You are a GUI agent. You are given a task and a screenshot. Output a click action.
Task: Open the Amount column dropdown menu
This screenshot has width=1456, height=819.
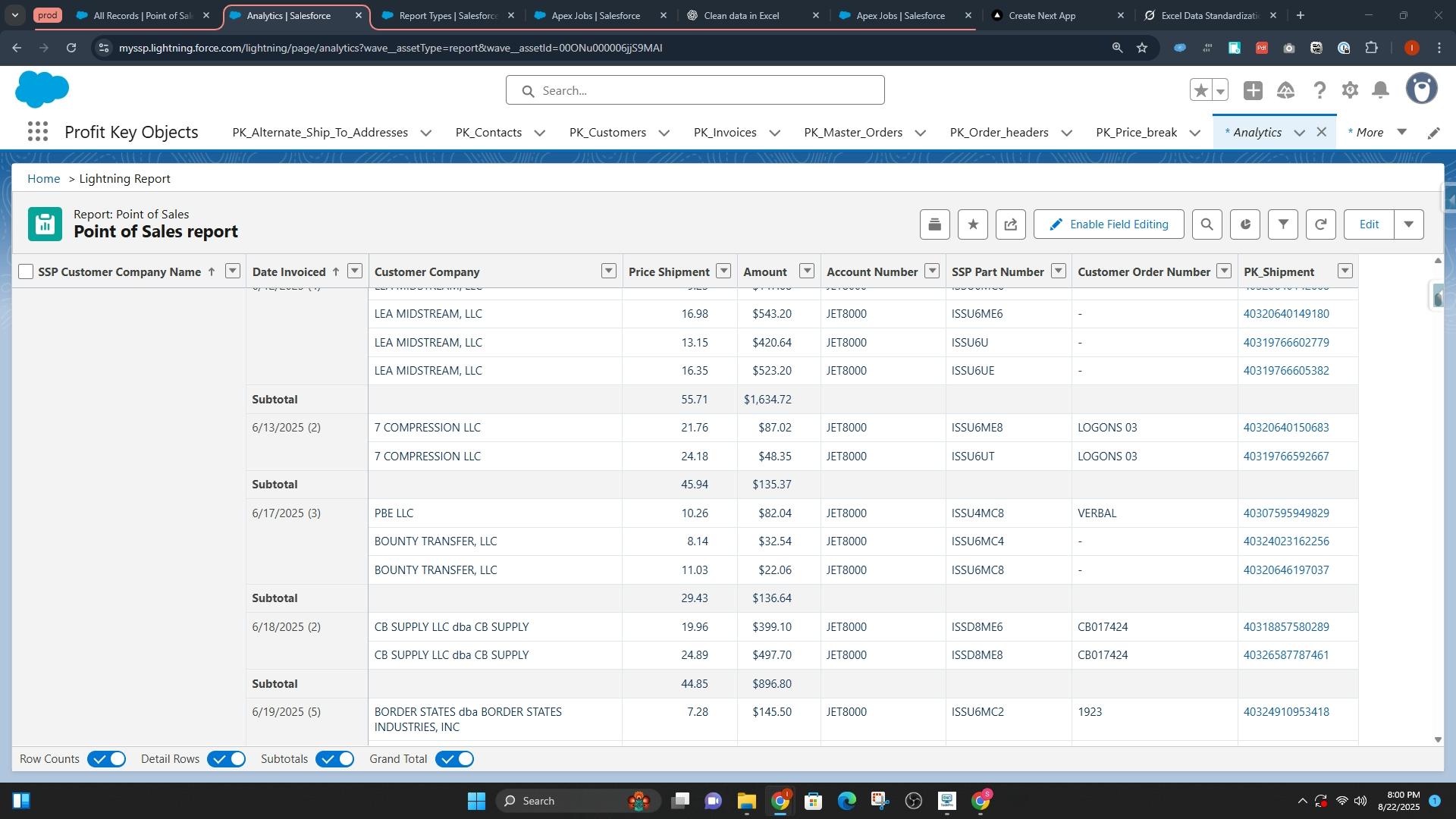point(807,271)
